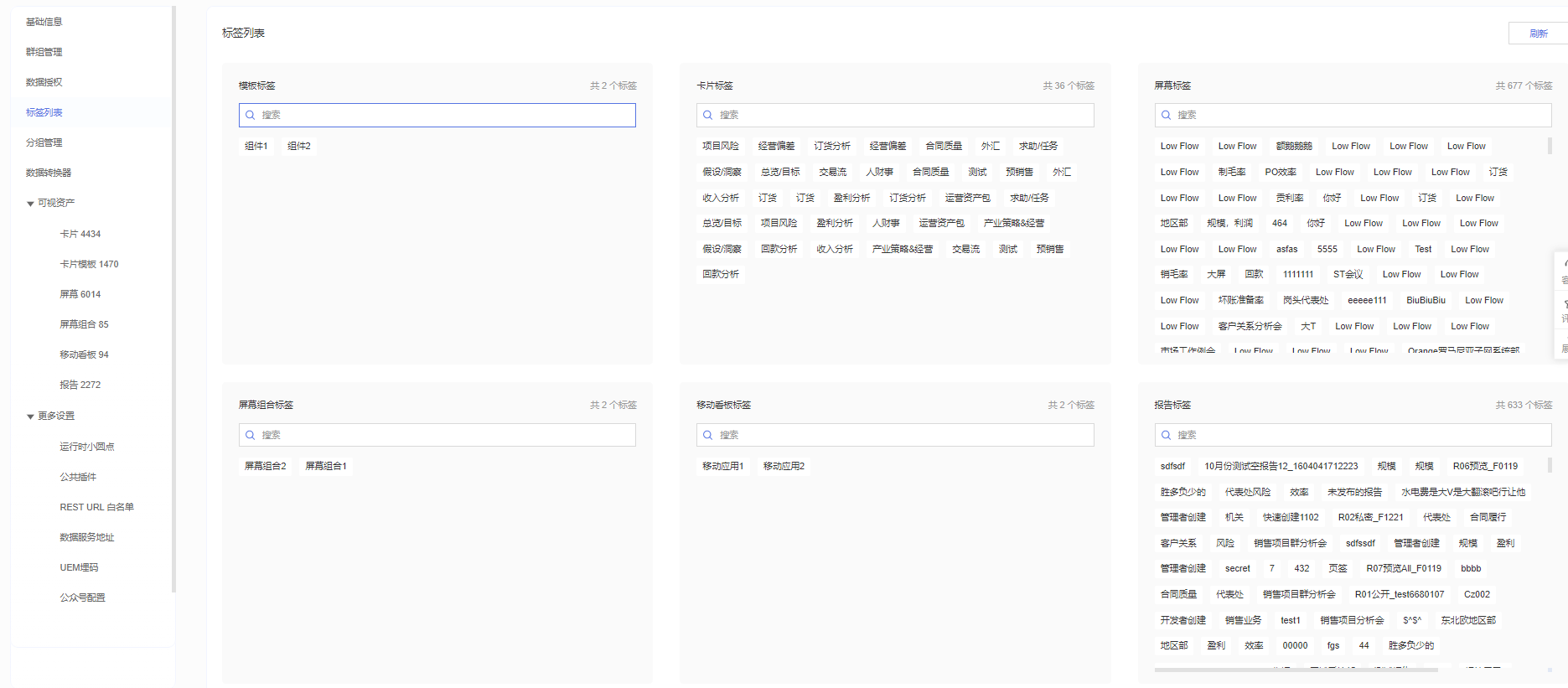Viewport: 1568px width, 688px height.
Task: Select the 屏幕组合1 tag
Action: coord(326,466)
